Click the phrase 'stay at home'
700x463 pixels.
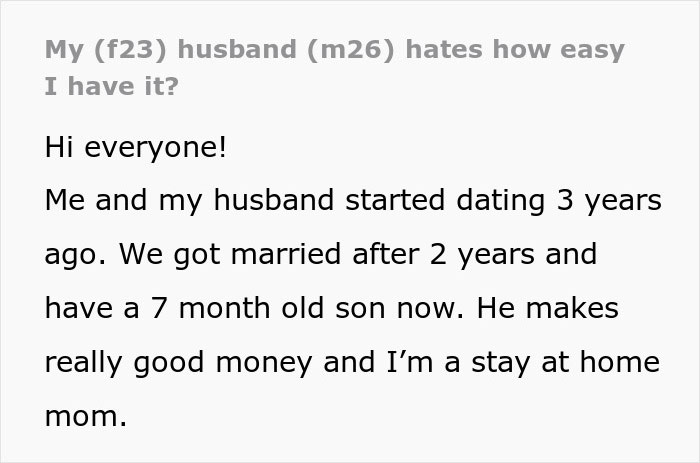(566, 363)
